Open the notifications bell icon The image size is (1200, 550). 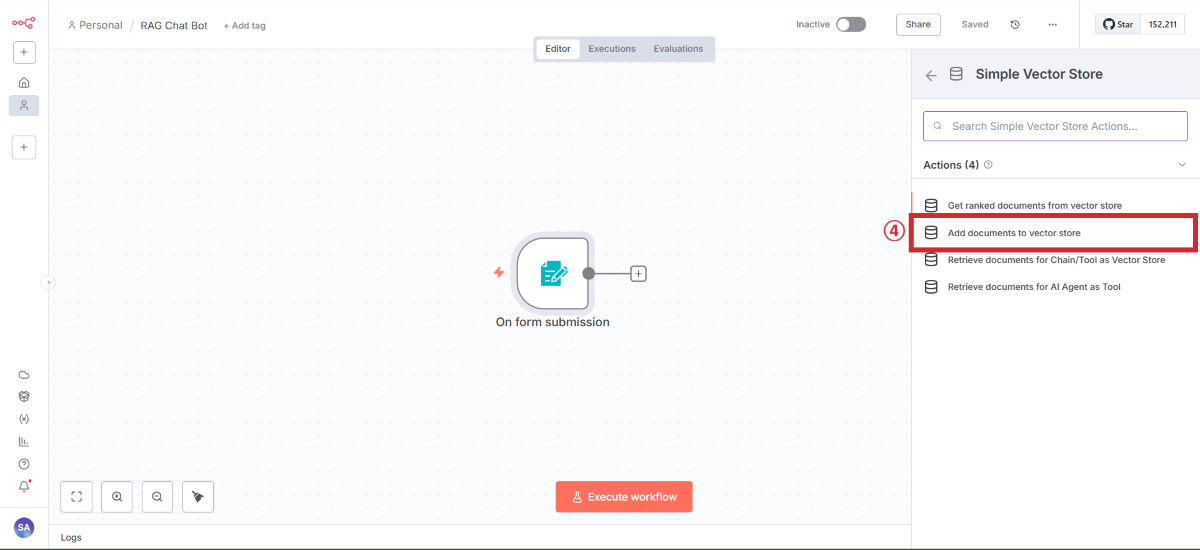(24, 487)
